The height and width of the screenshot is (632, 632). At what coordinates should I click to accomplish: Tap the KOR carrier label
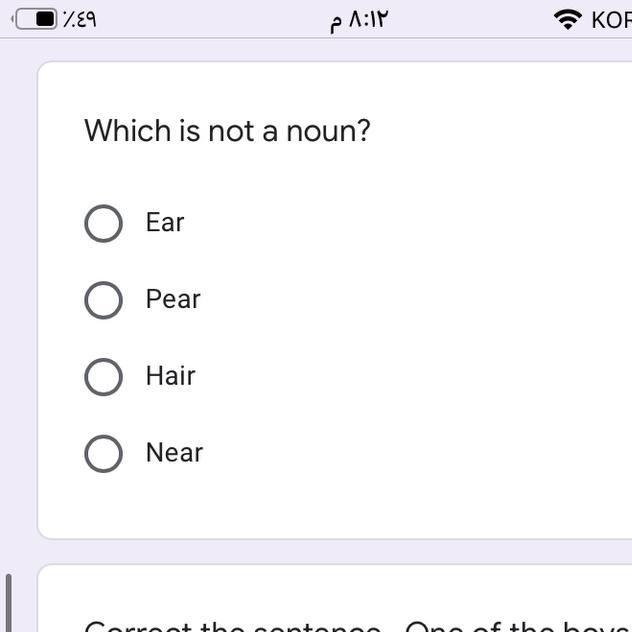[x=610, y=20]
